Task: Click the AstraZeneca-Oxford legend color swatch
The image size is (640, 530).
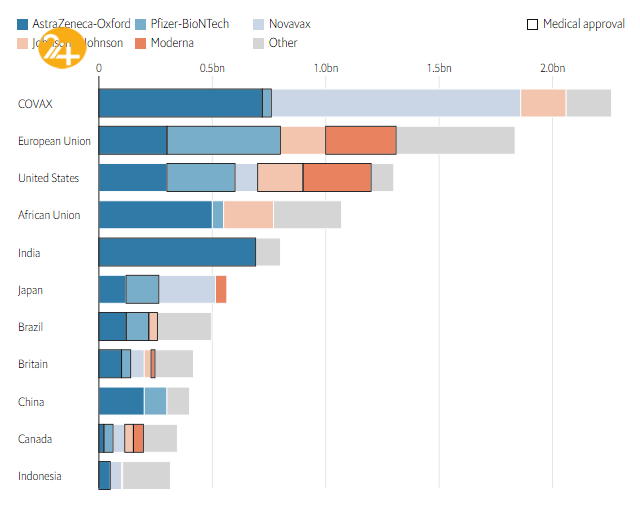Action: (24, 23)
